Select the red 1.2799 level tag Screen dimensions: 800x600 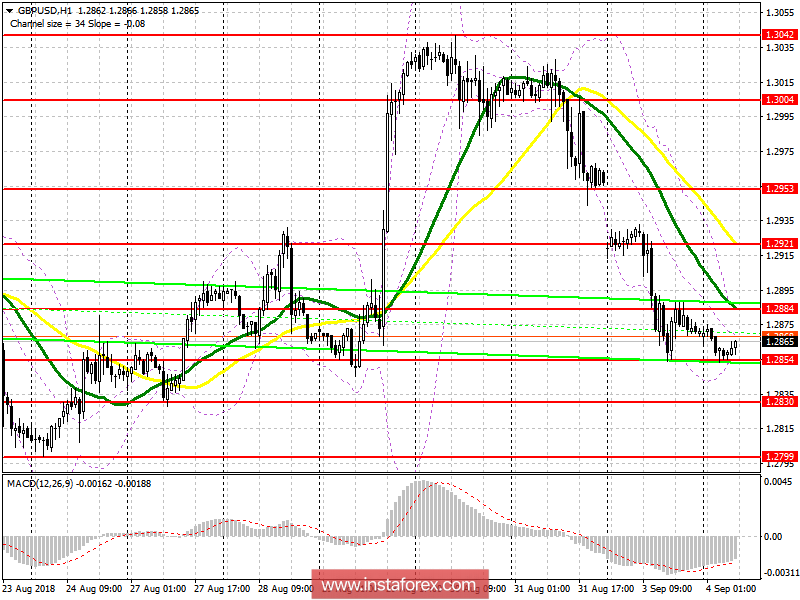(x=780, y=456)
